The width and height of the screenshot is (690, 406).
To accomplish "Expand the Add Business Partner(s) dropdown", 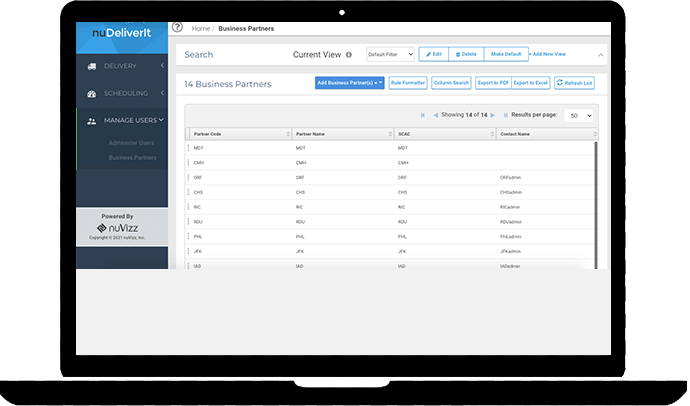I will click(x=350, y=84).
